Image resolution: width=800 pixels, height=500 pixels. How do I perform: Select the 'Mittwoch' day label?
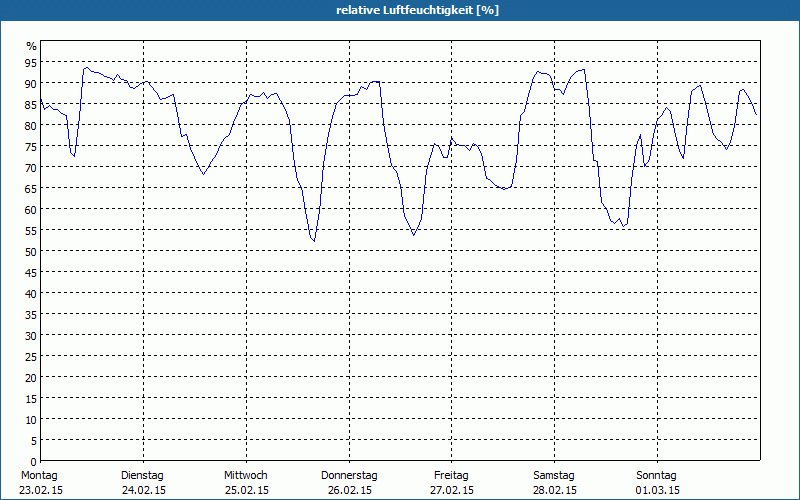point(246,476)
